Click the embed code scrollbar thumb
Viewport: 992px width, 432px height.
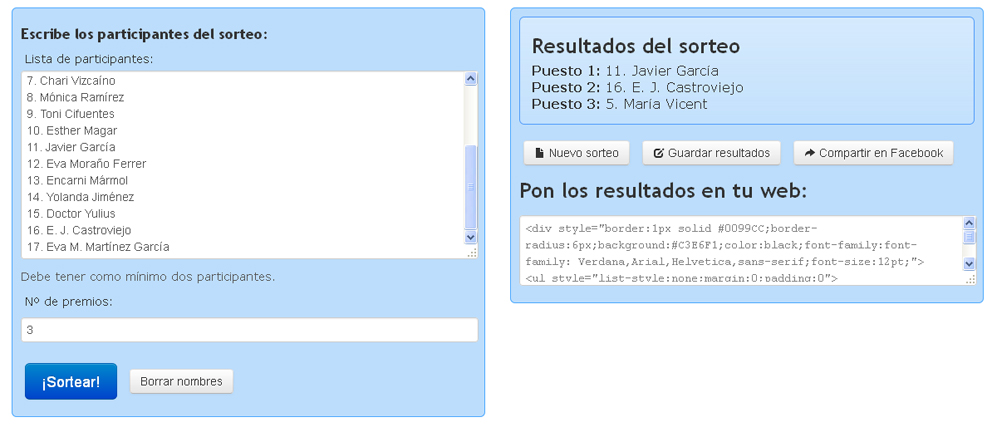(x=968, y=238)
